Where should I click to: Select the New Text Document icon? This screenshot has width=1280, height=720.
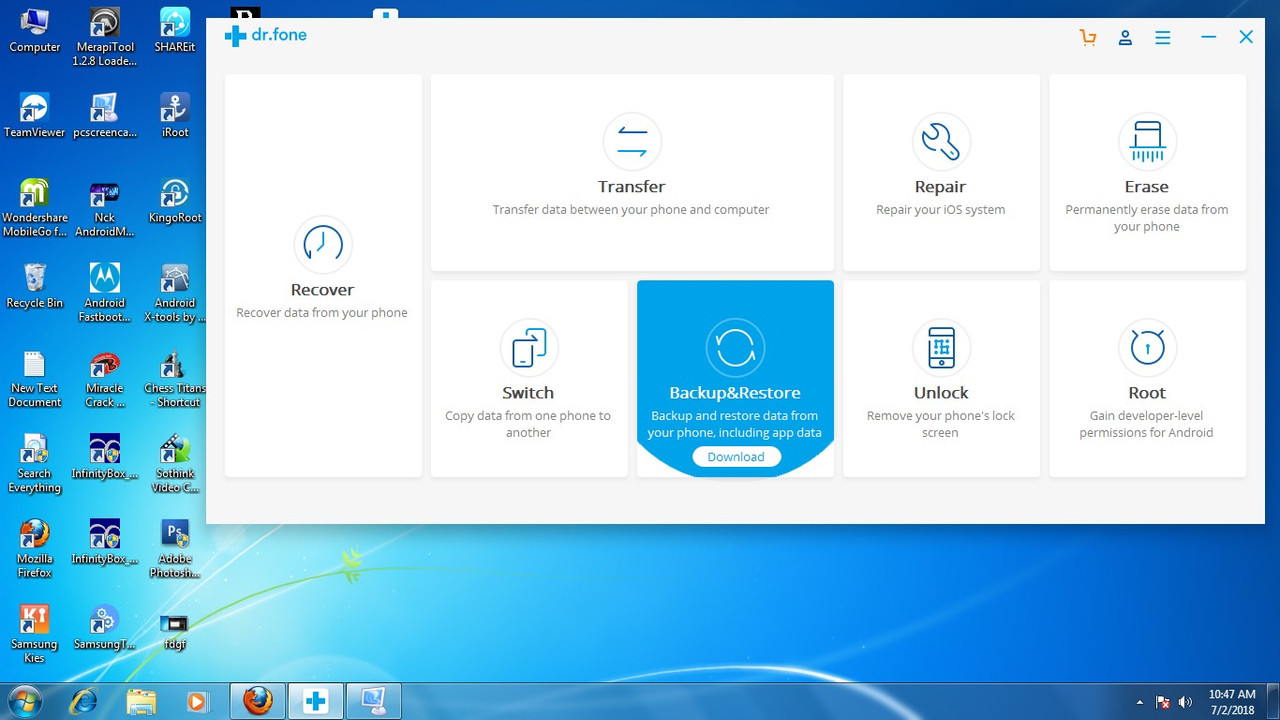34,379
